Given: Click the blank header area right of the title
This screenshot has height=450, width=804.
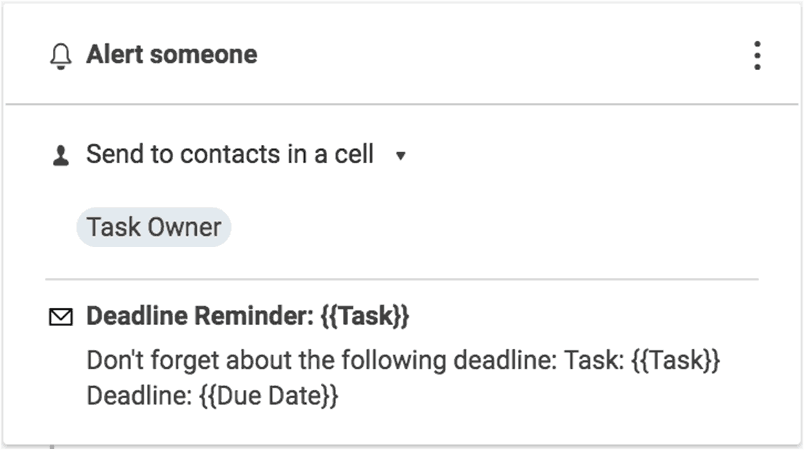Looking at the screenshot, I should click(500, 55).
